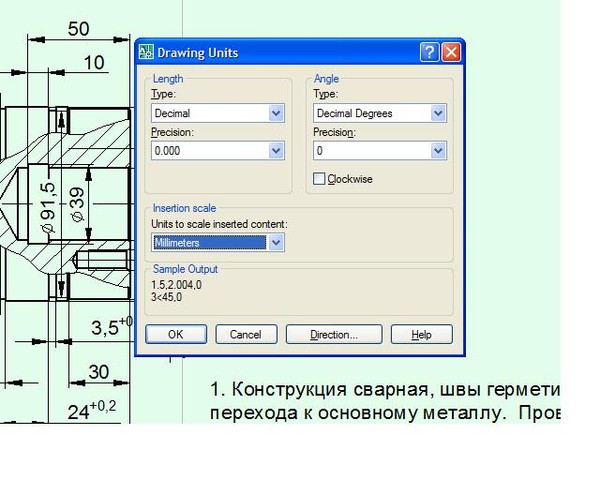Close the Drawing Units dialog with X
600x480 pixels.
point(451,52)
